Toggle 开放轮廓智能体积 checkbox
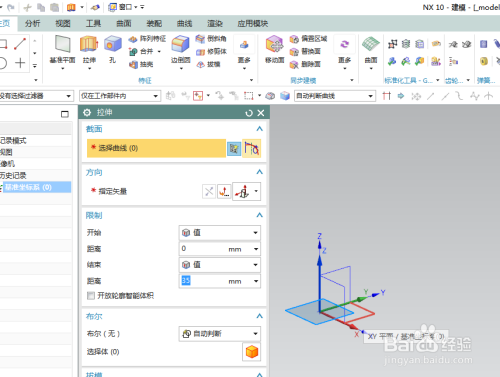500x377 pixels. coord(91,296)
